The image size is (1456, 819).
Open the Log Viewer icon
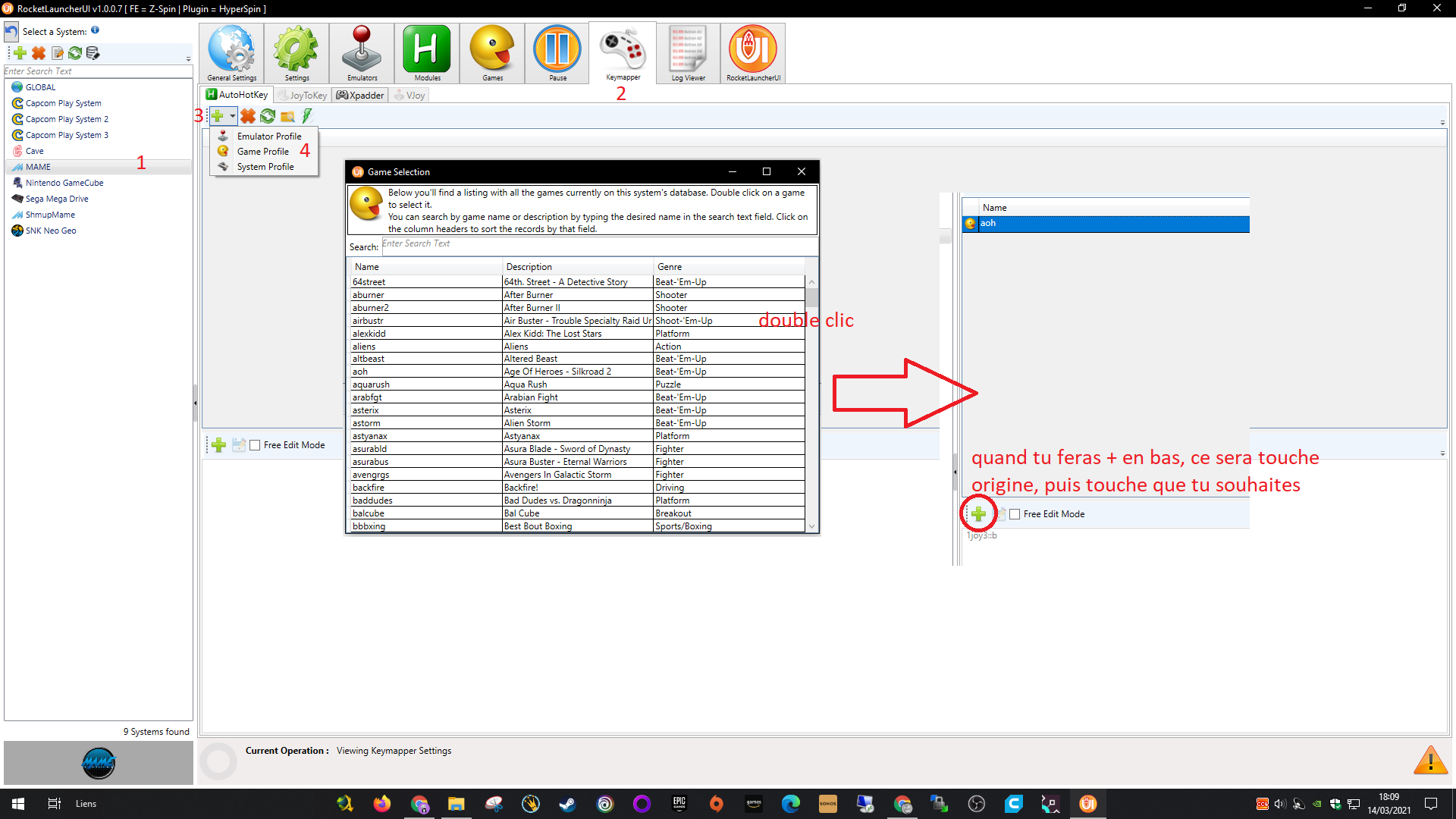coord(688,52)
